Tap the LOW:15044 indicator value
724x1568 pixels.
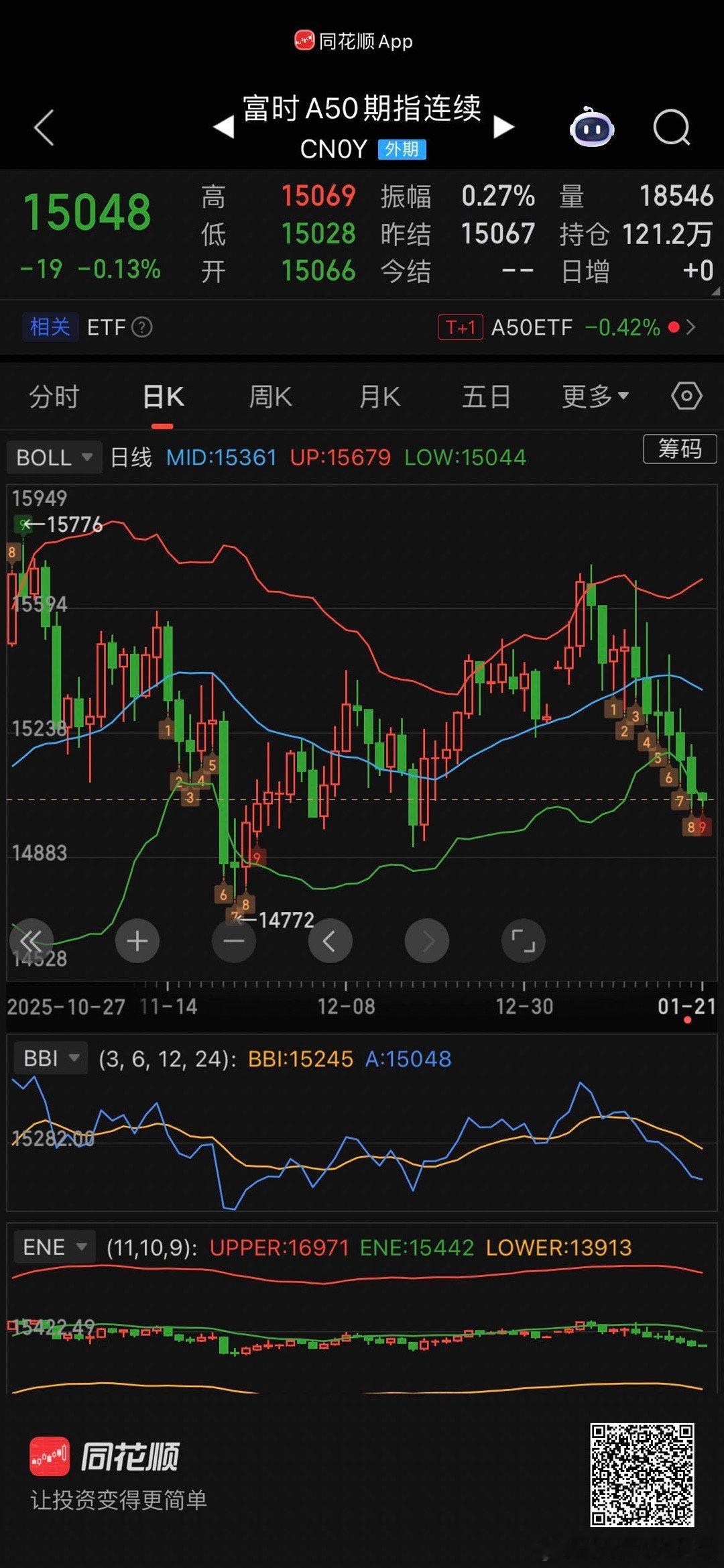point(465,457)
